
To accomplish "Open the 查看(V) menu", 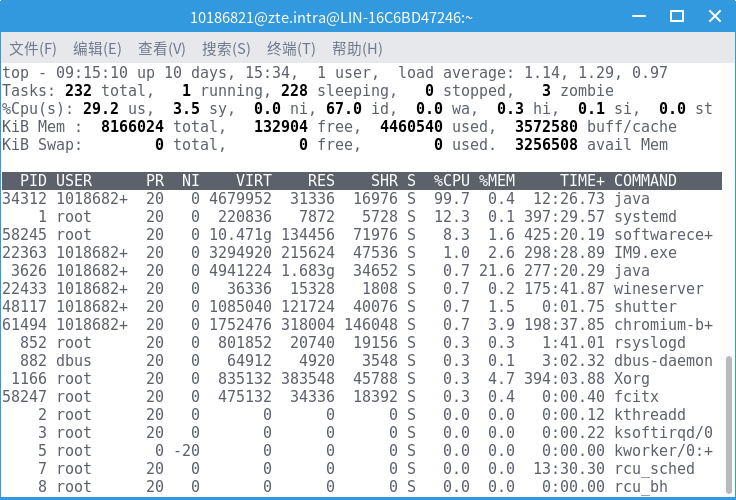I will point(162,49).
